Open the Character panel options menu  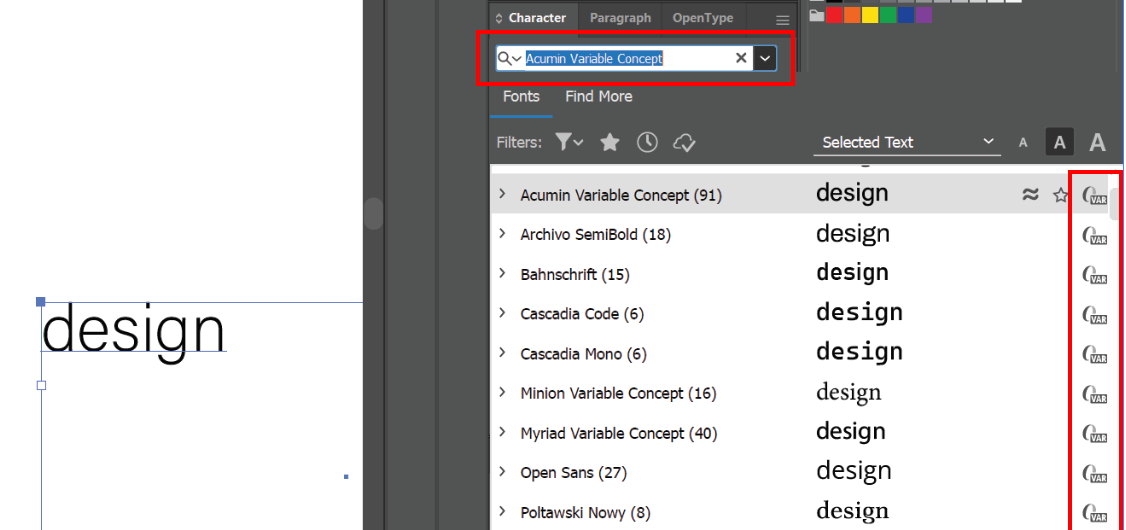pos(783,20)
